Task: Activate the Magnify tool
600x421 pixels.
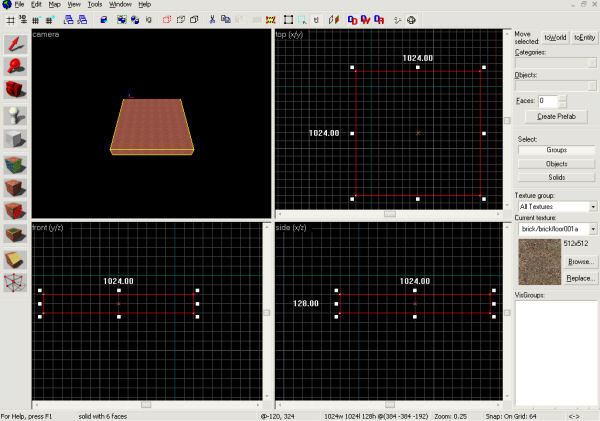Action: (x=15, y=67)
